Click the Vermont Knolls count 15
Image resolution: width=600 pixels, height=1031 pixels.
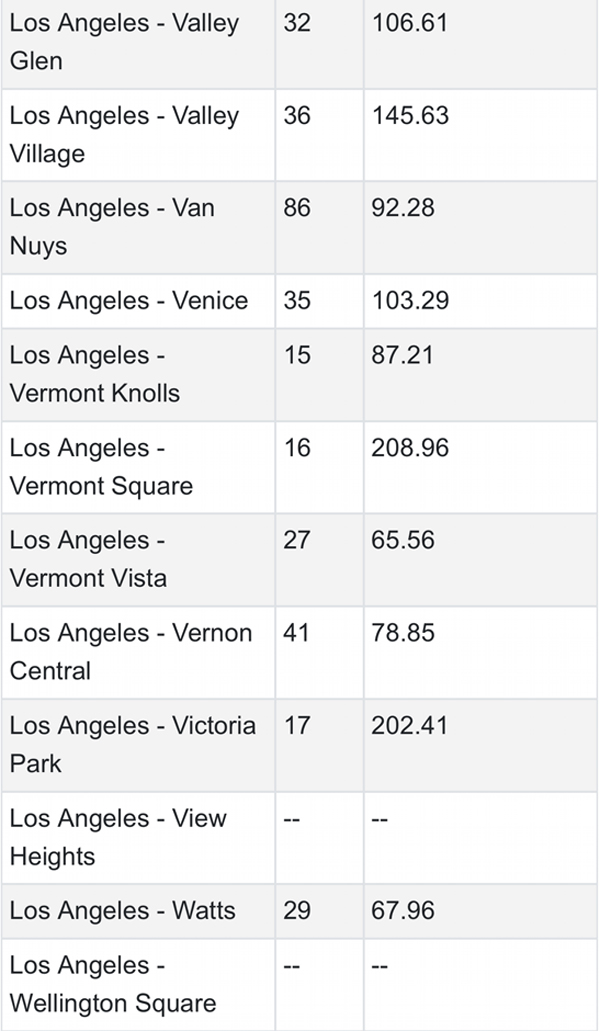(x=297, y=356)
